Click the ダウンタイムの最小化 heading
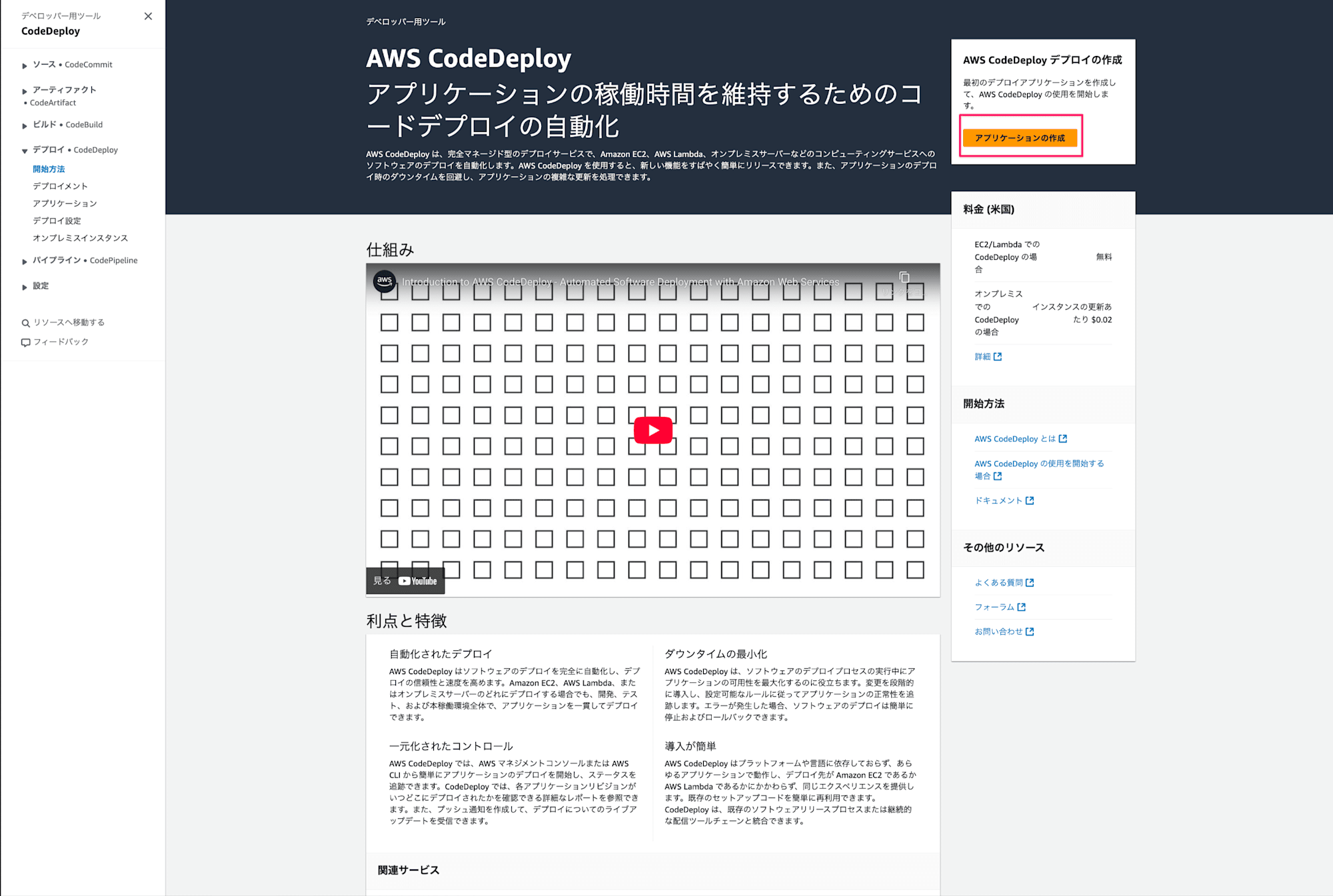 716,654
